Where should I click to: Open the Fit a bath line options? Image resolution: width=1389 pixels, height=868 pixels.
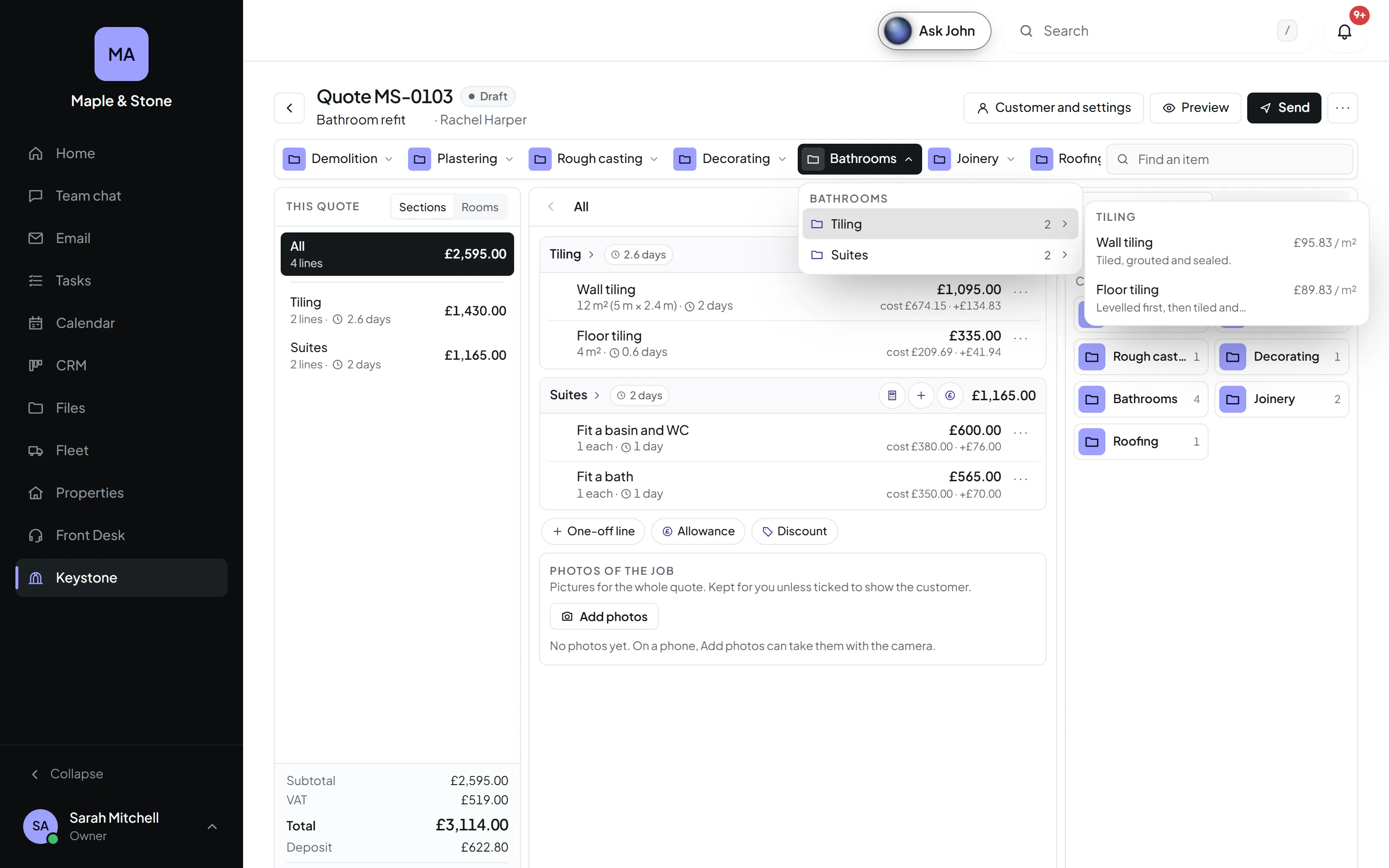click(x=1021, y=478)
